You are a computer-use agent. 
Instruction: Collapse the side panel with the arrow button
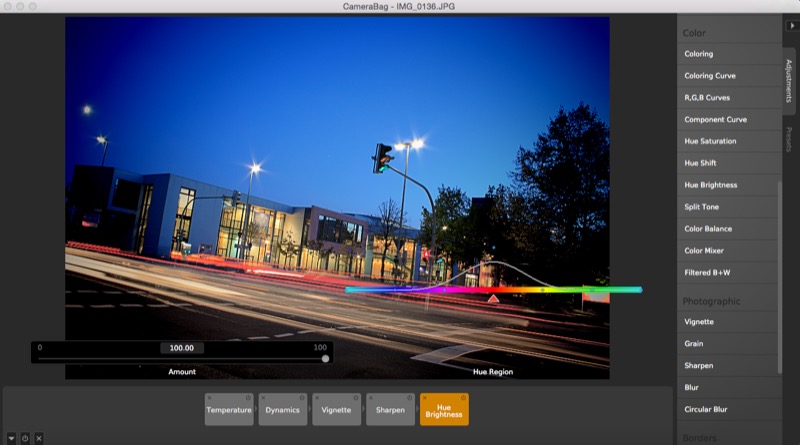coord(791,25)
